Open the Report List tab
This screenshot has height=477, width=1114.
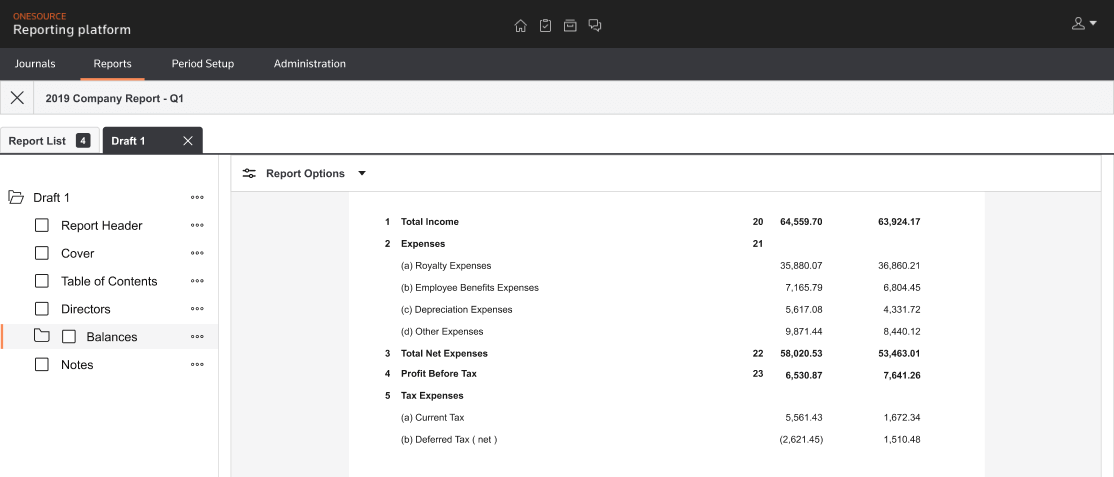pos(37,141)
